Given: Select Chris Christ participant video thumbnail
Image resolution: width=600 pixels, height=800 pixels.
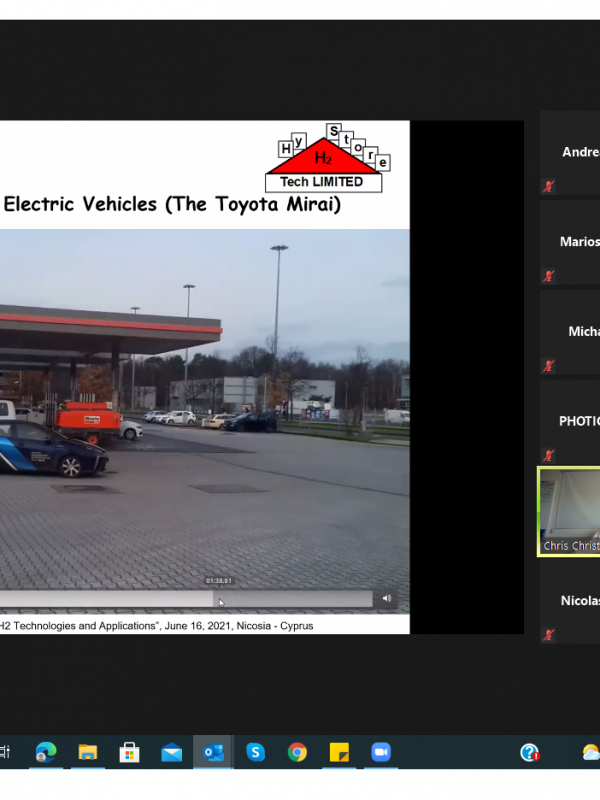Looking at the screenshot, I should tap(569, 512).
